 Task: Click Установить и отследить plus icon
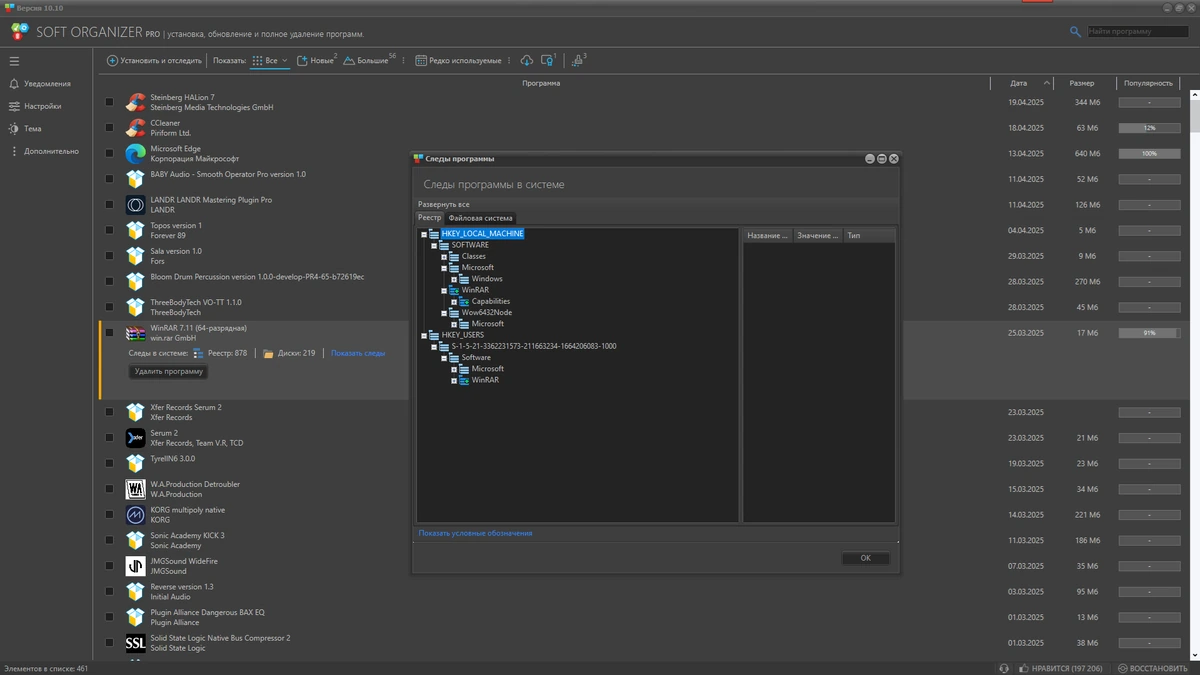(113, 61)
